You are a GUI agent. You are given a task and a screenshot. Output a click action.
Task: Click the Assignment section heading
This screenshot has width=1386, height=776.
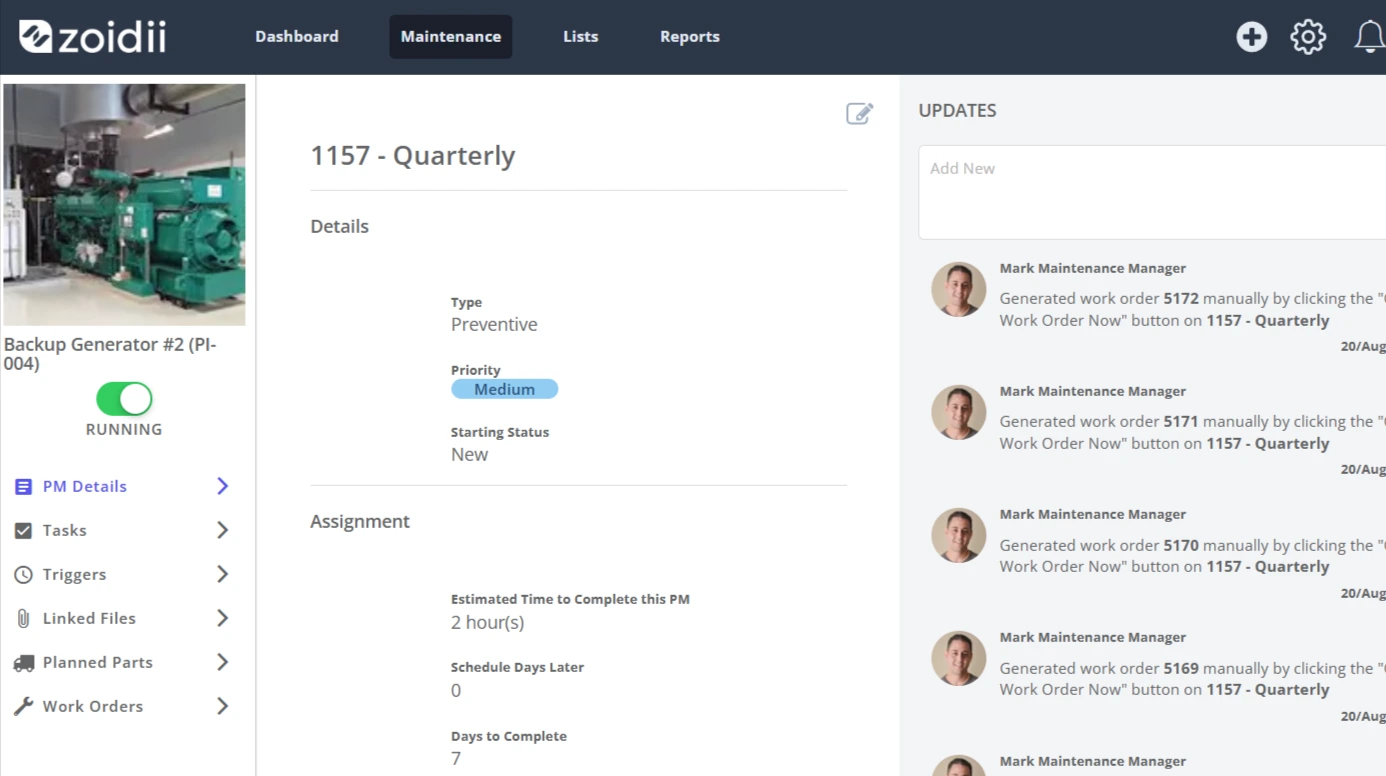(360, 522)
